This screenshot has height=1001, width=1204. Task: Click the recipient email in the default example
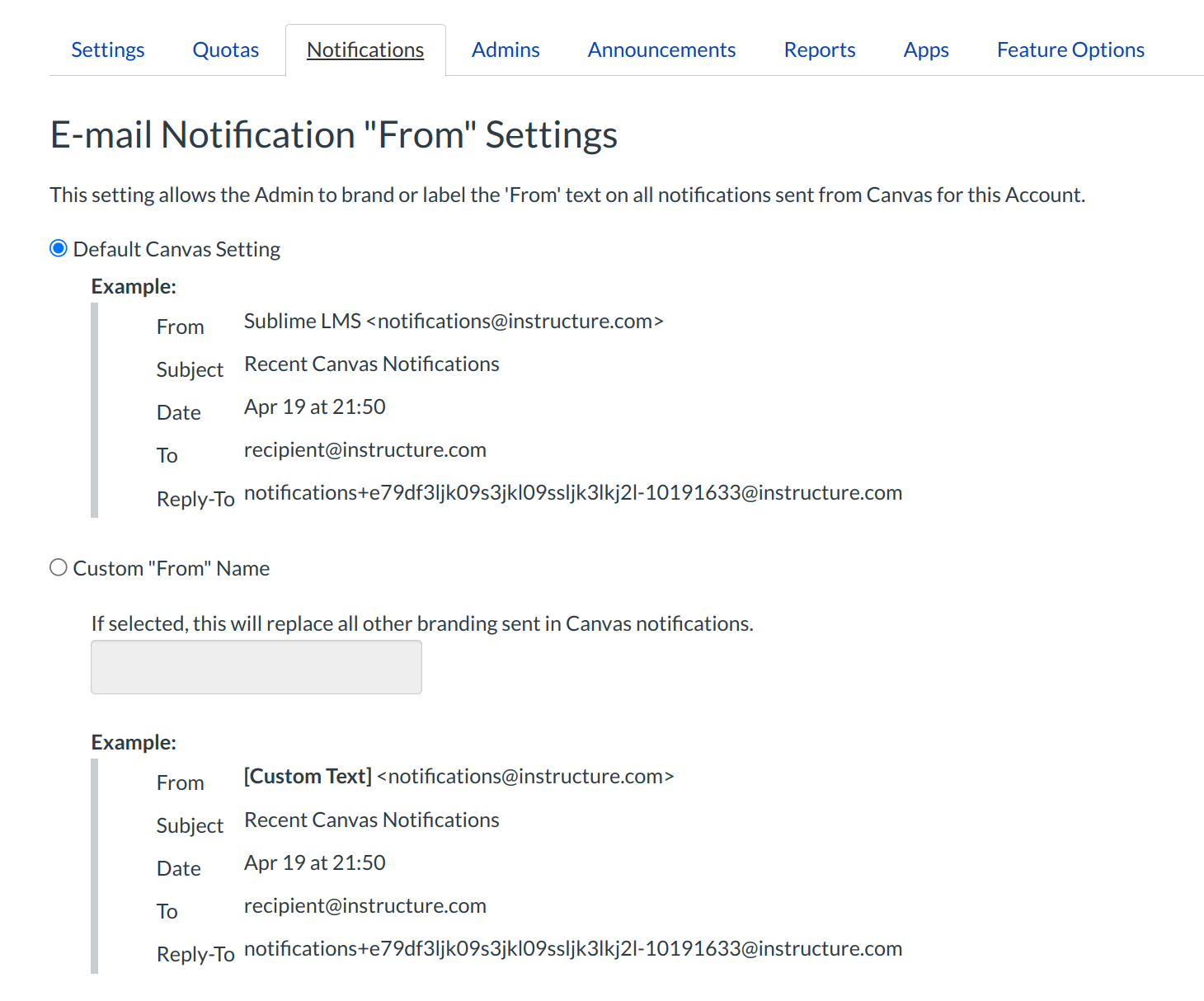point(364,450)
